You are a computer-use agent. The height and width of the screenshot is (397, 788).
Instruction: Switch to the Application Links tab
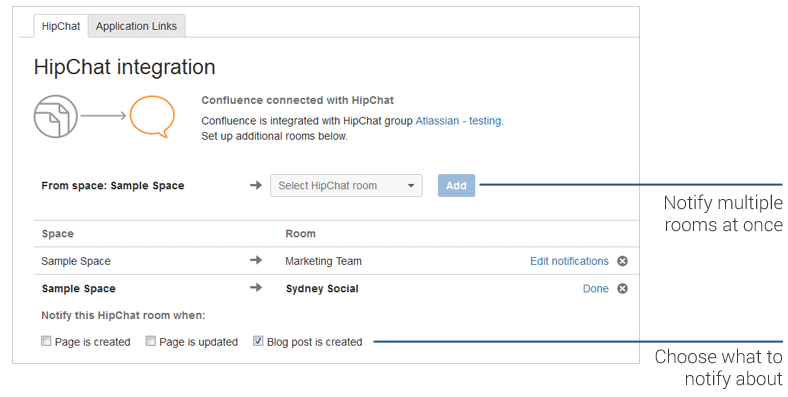136,26
